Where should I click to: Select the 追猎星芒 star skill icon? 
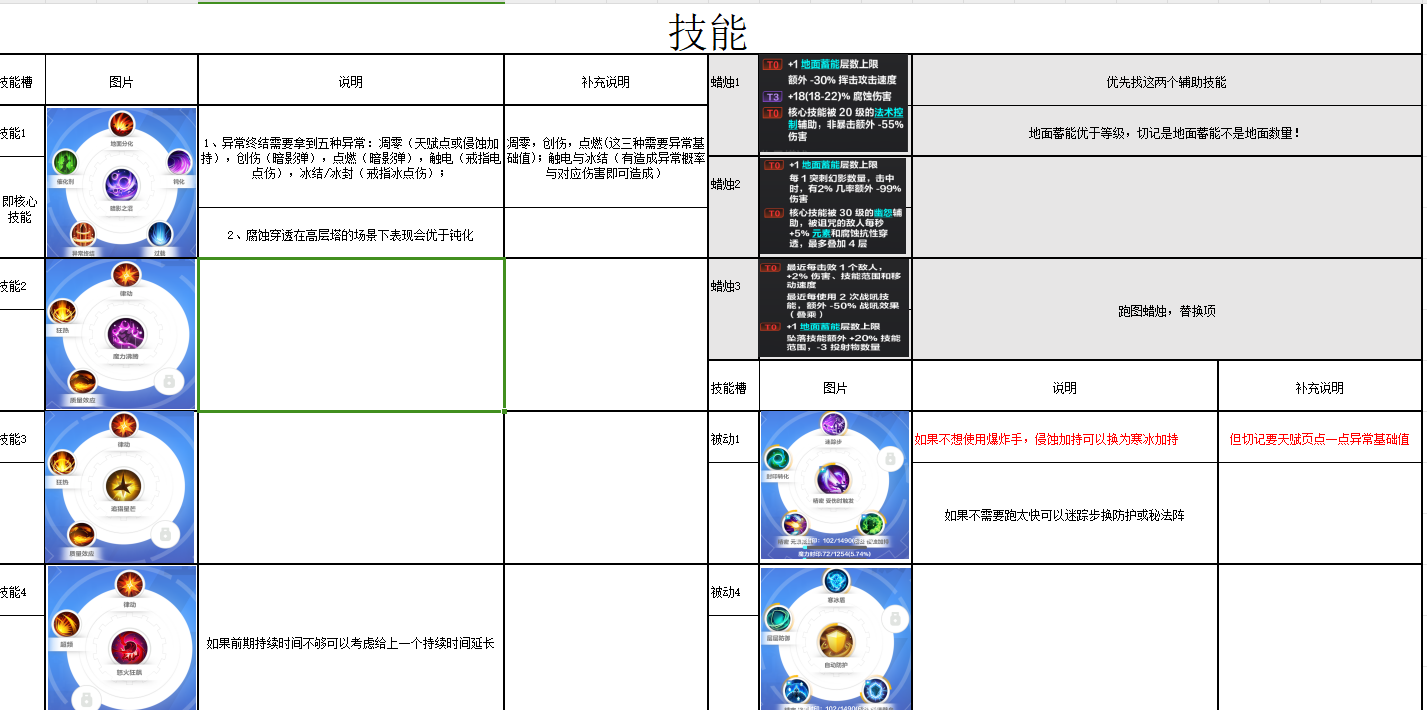123,486
